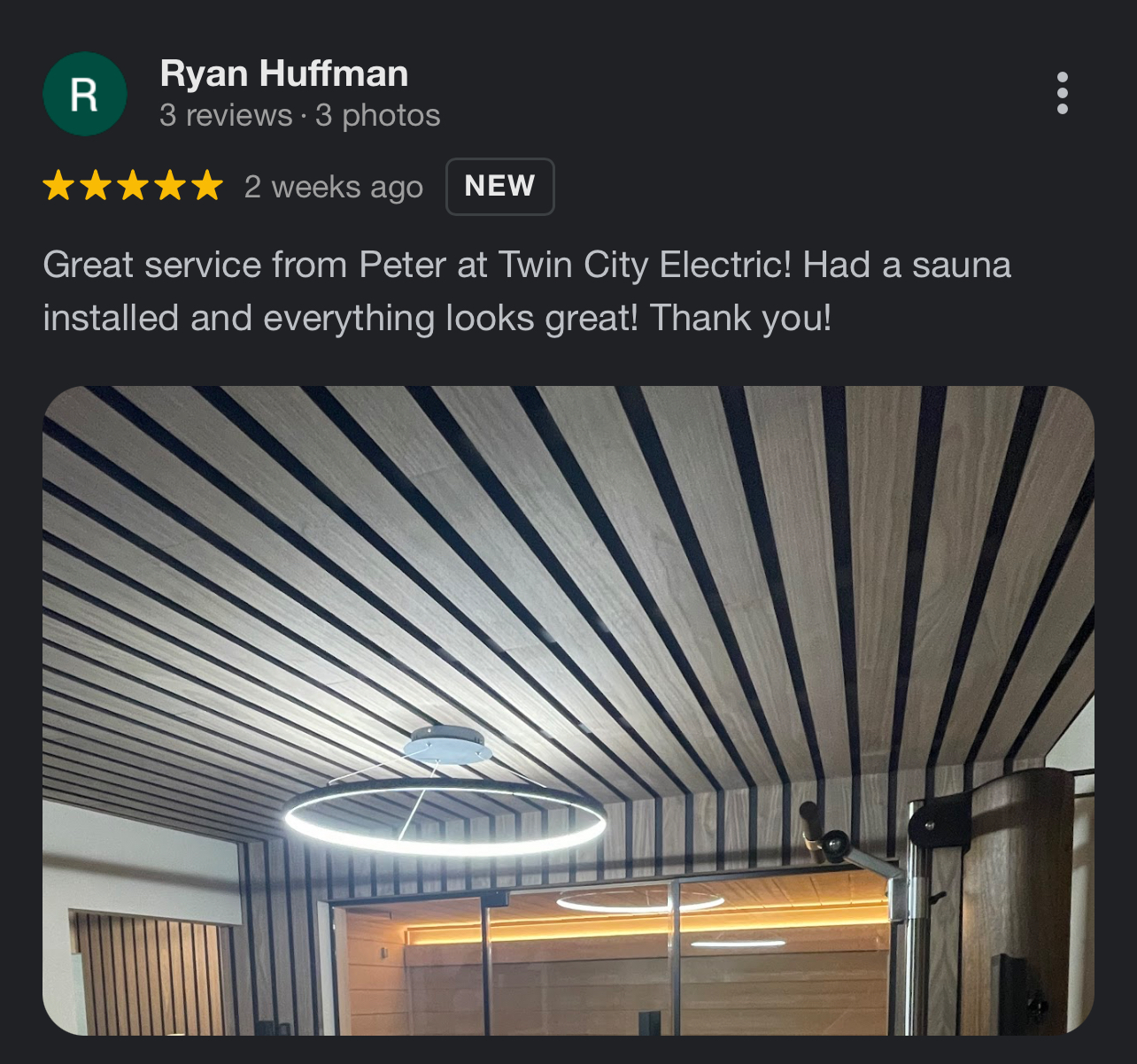
Task: Click the NEW badge
Action: click(x=500, y=186)
